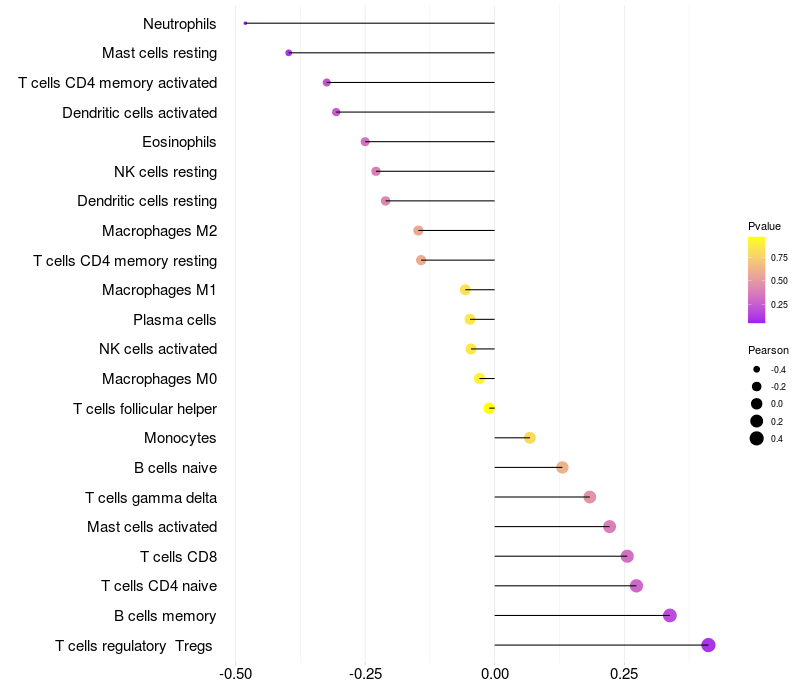Image resolution: width=800 pixels, height=700 pixels.
Task: Select the Pvalue legend title
Action: pyautogui.click(x=764, y=226)
